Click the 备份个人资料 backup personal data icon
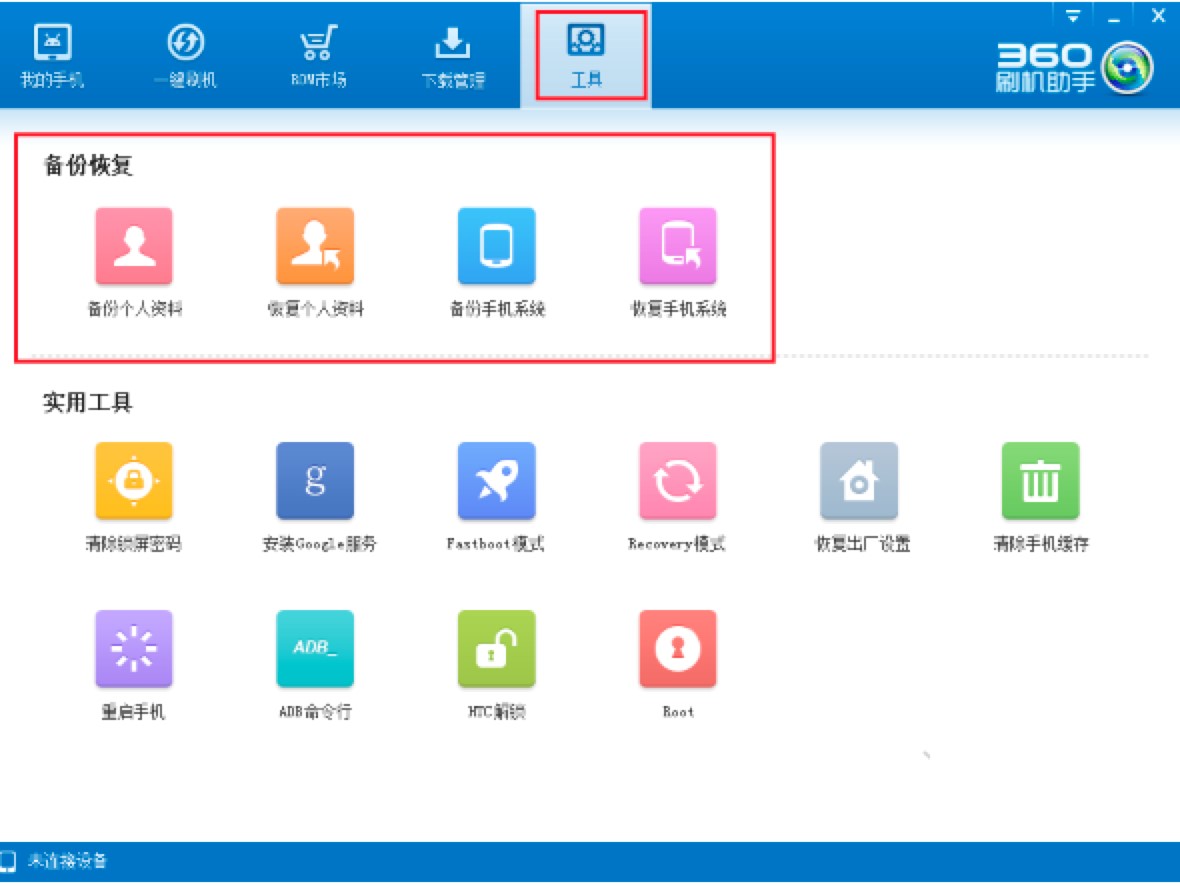The height and width of the screenshot is (886, 1180). click(134, 247)
